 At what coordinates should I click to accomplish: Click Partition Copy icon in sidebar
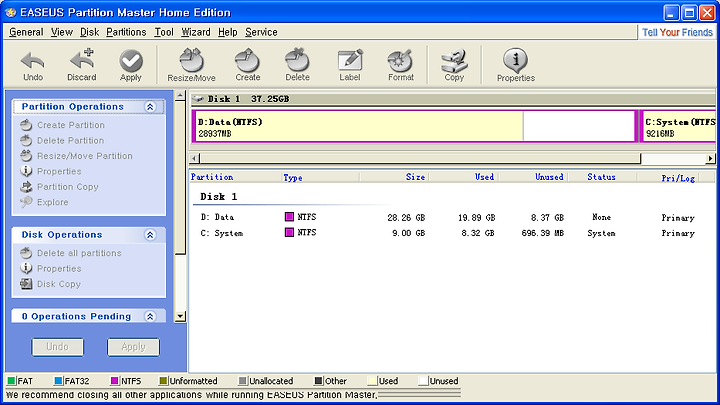(x=26, y=186)
